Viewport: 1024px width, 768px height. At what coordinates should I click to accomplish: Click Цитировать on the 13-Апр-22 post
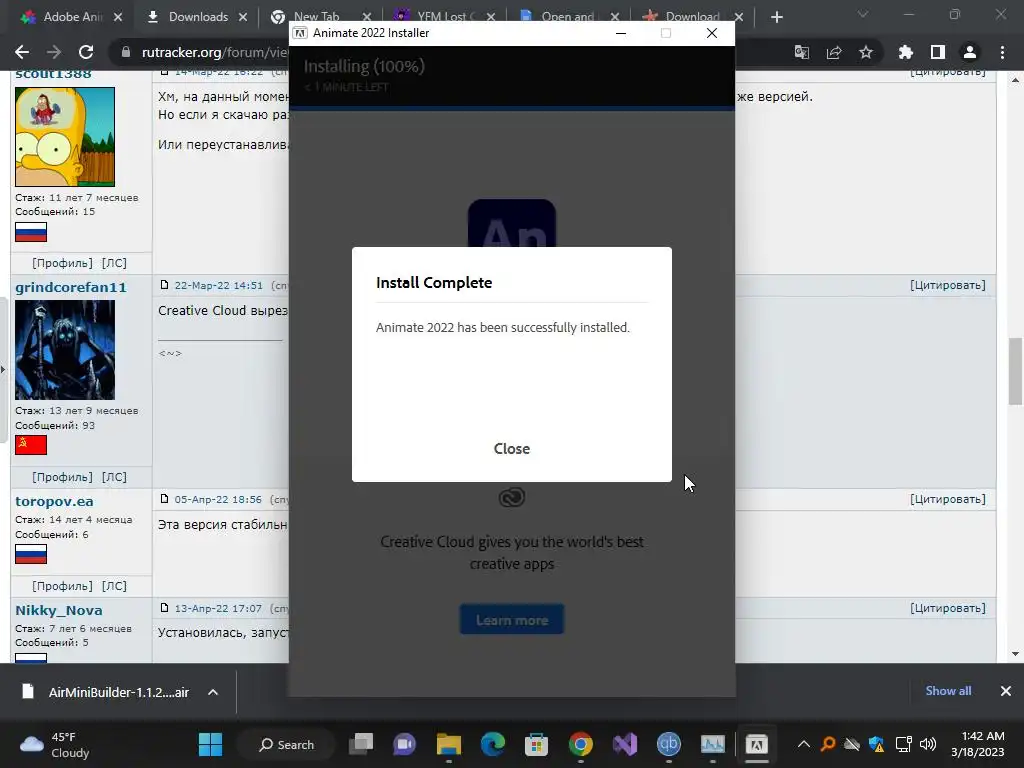click(948, 609)
